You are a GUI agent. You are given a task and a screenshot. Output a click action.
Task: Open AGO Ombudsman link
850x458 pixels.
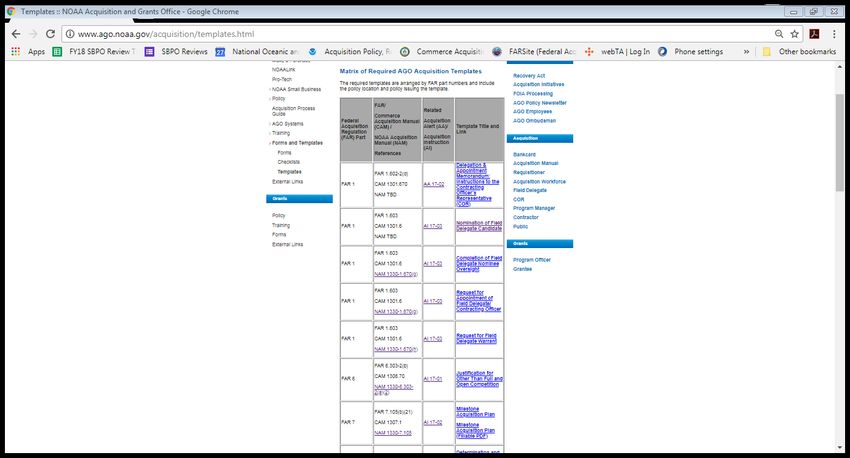(534, 121)
